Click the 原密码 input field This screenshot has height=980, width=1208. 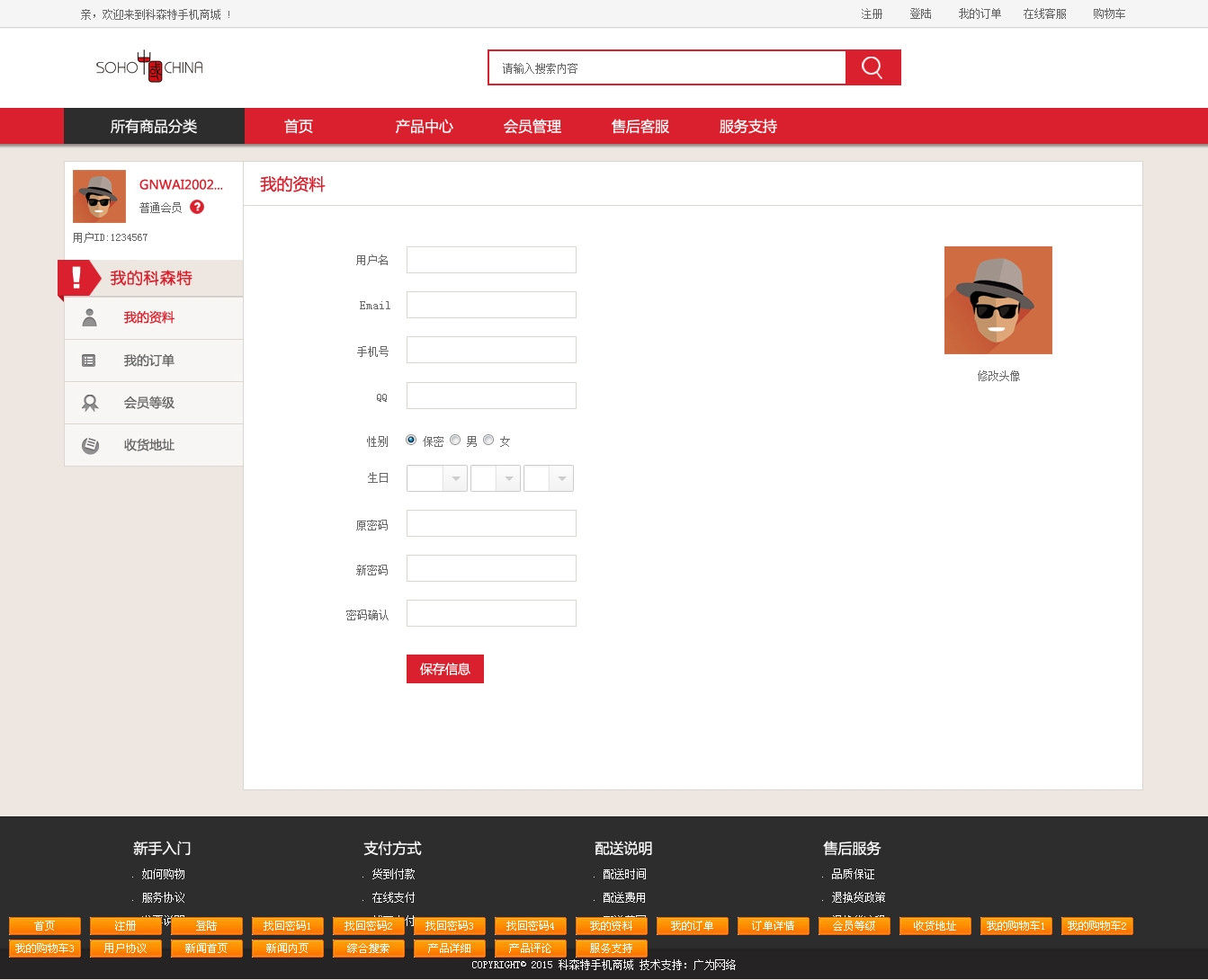[x=491, y=523]
